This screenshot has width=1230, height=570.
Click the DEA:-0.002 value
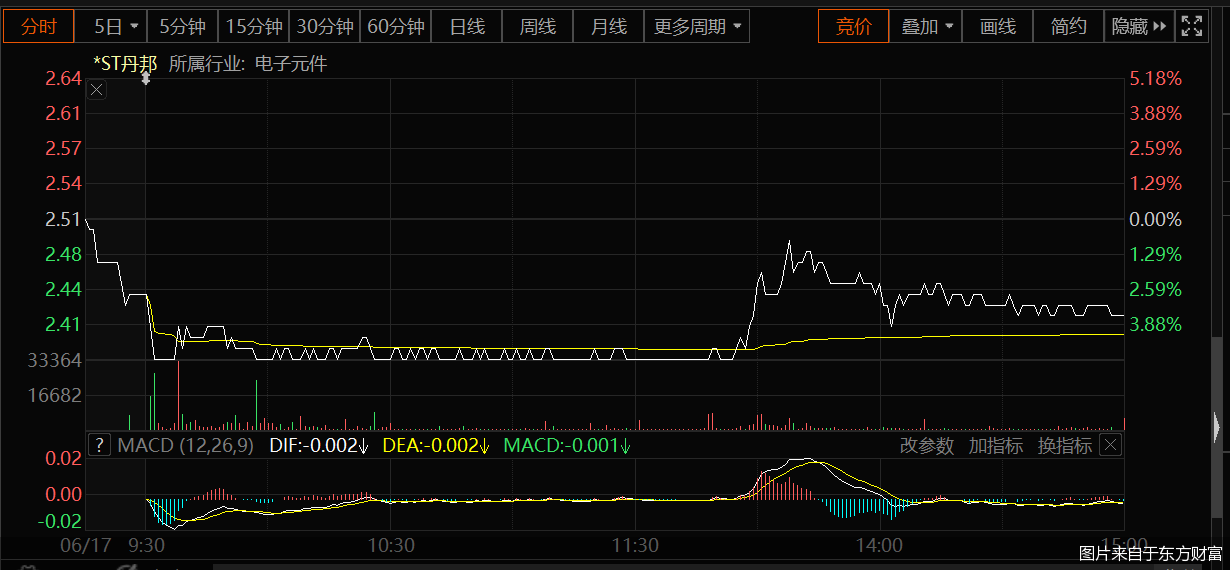point(437,445)
